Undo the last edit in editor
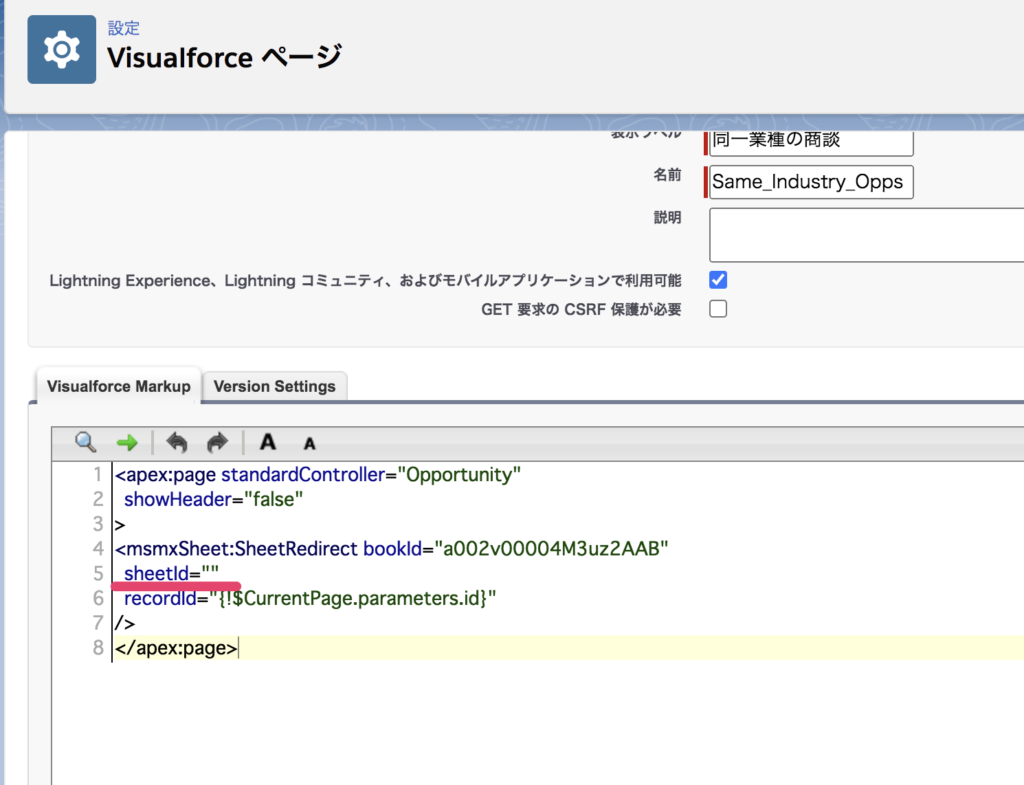The height and width of the screenshot is (785, 1024). (176, 443)
